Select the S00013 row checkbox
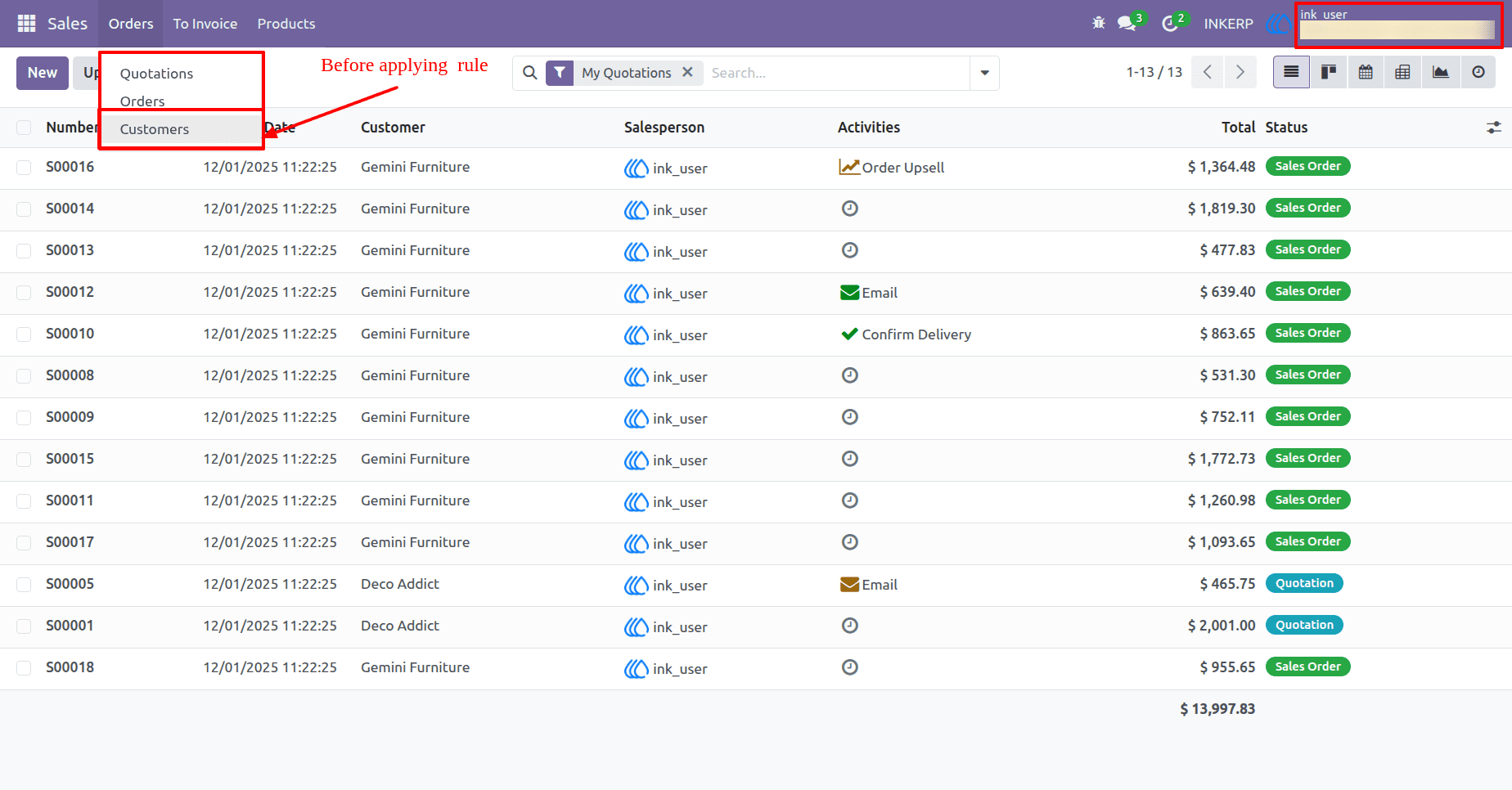This screenshot has width=1512, height=790. (x=24, y=251)
